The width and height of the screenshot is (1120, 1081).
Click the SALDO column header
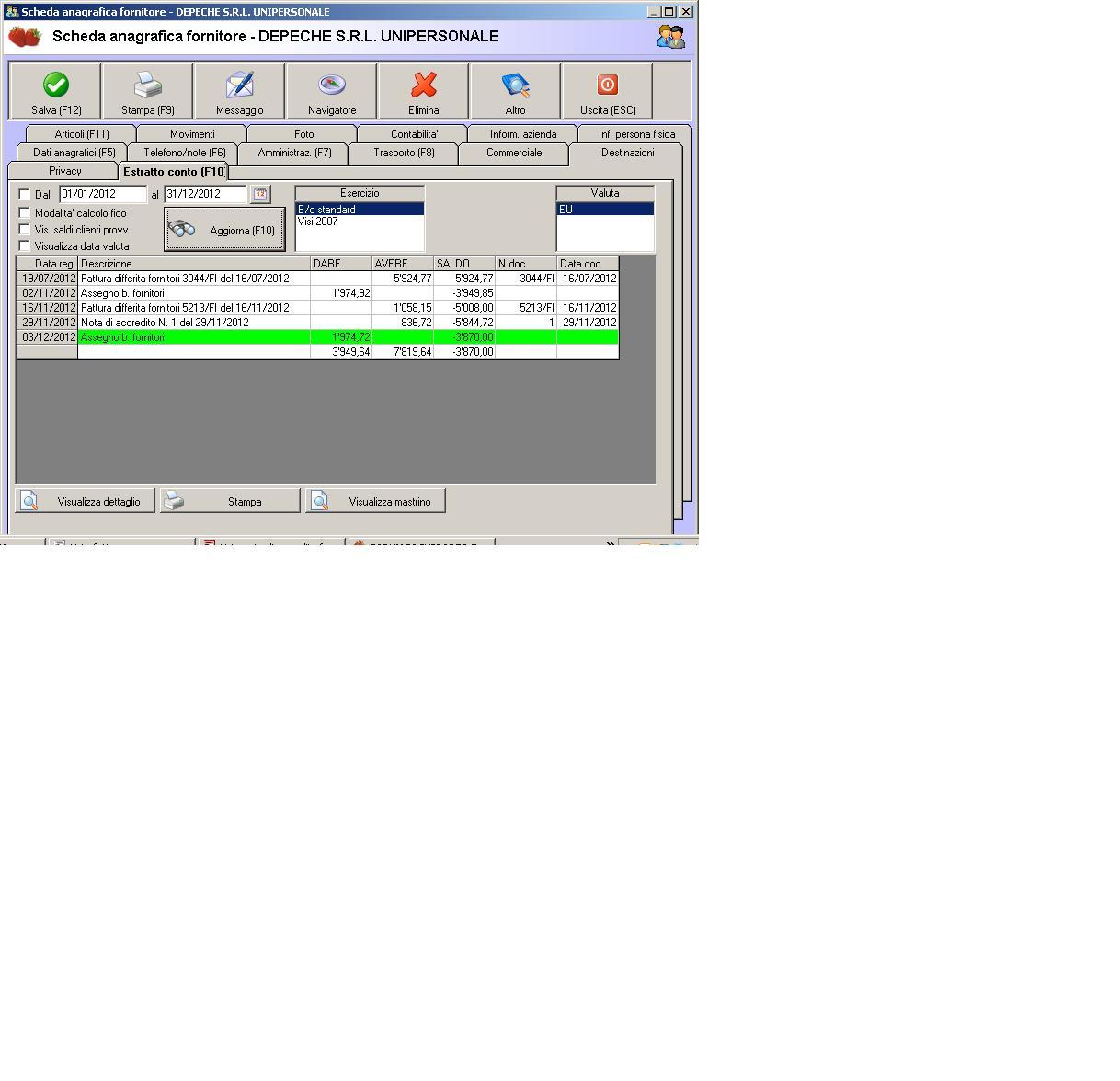[x=464, y=264]
